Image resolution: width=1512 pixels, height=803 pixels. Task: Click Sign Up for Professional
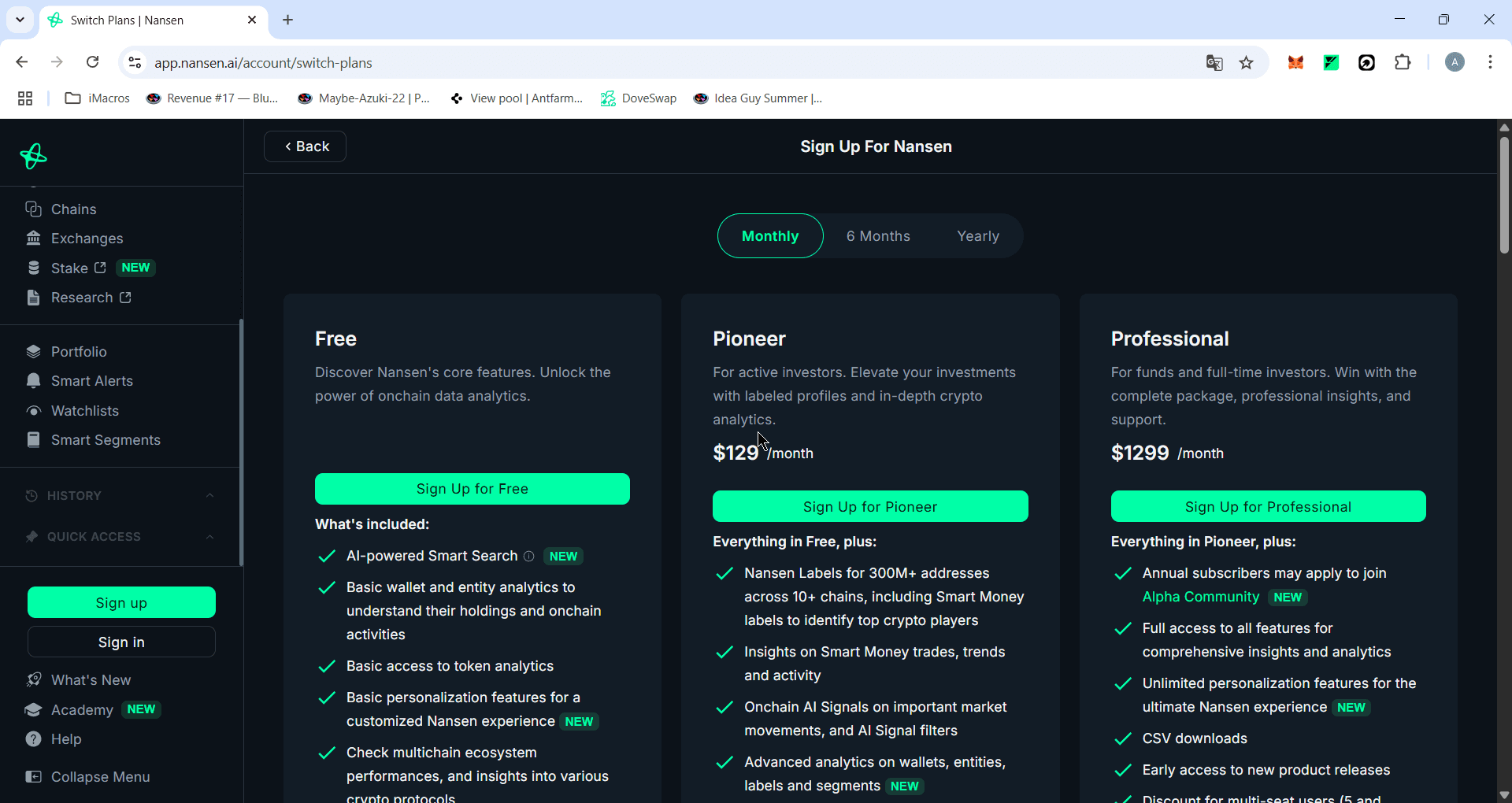1268,507
